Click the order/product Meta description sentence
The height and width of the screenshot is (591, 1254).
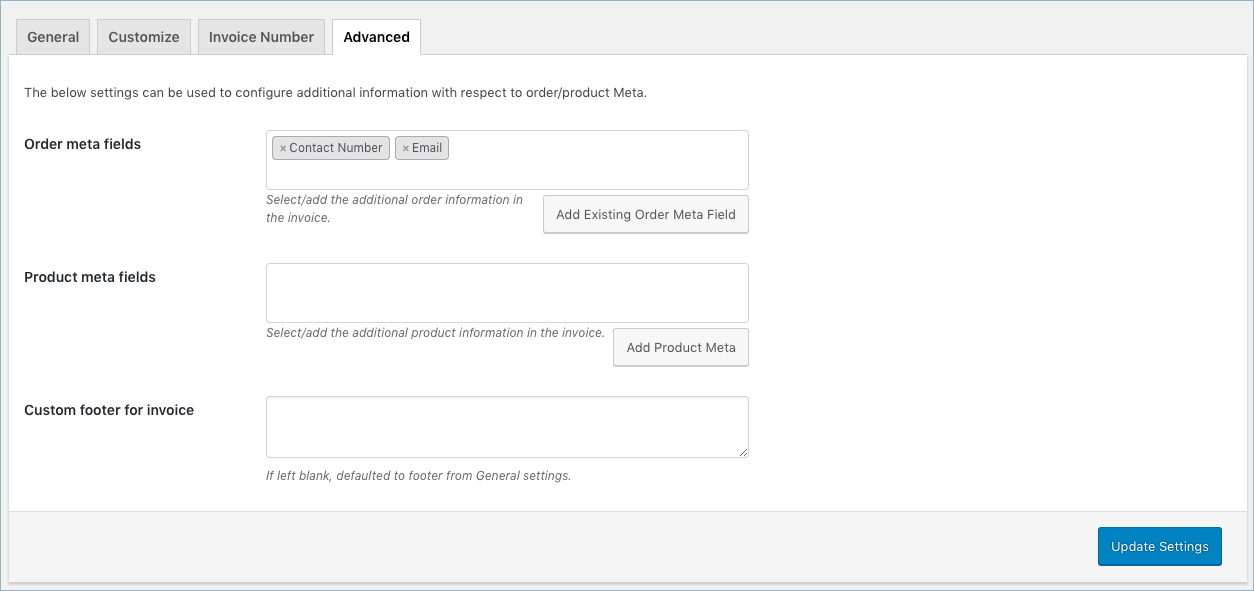coord(336,93)
